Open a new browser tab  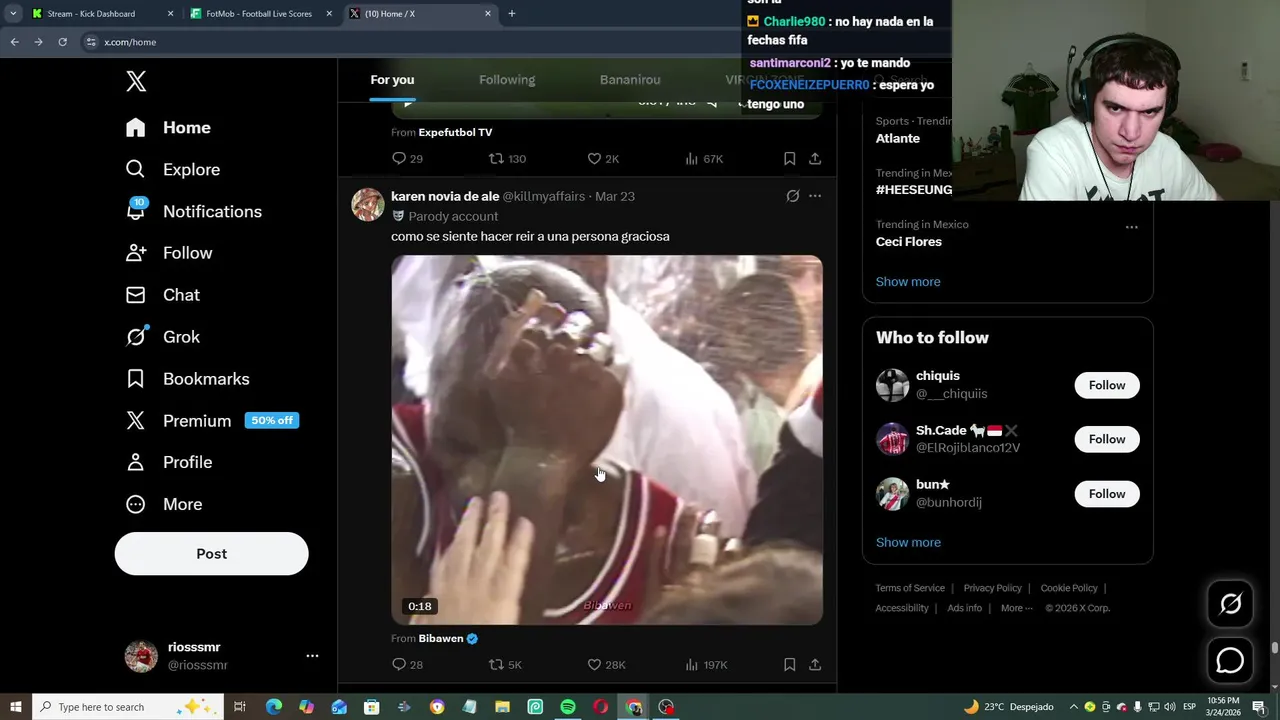[512, 14]
